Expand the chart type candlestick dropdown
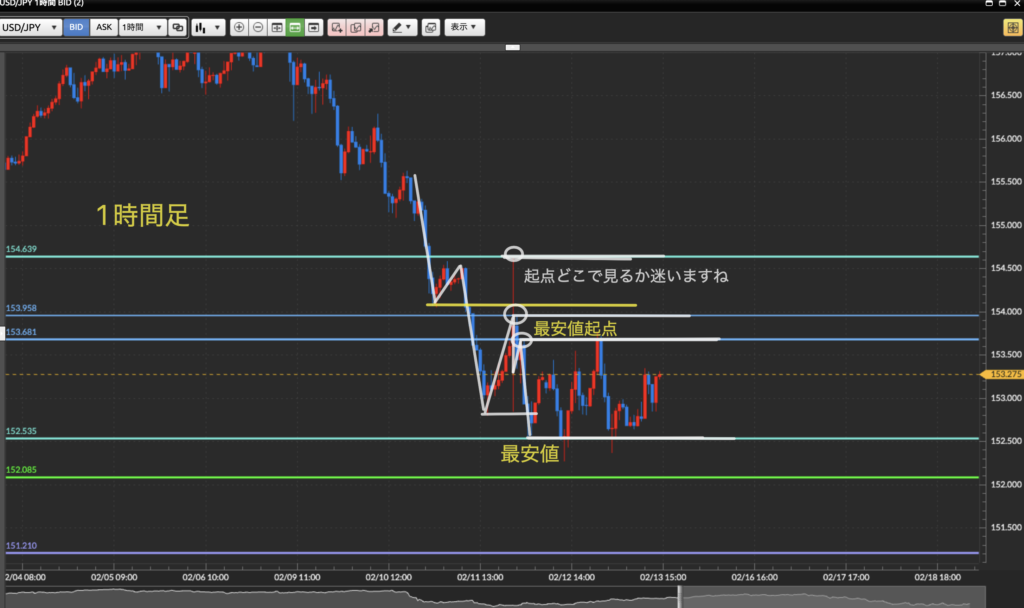 click(x=209, y=28)
